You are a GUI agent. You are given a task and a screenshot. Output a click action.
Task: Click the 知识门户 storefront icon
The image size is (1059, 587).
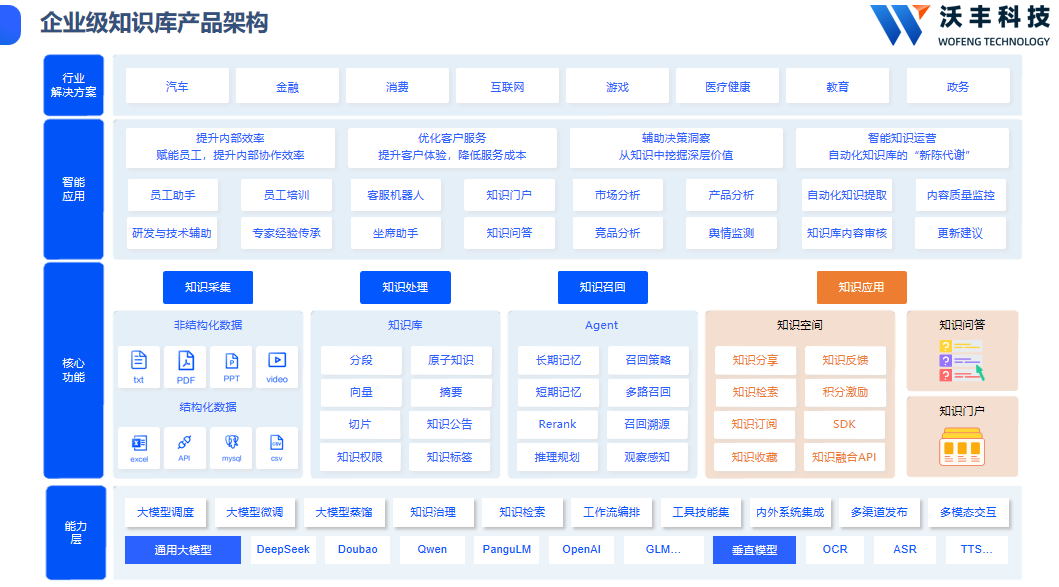tap(962, 446)
